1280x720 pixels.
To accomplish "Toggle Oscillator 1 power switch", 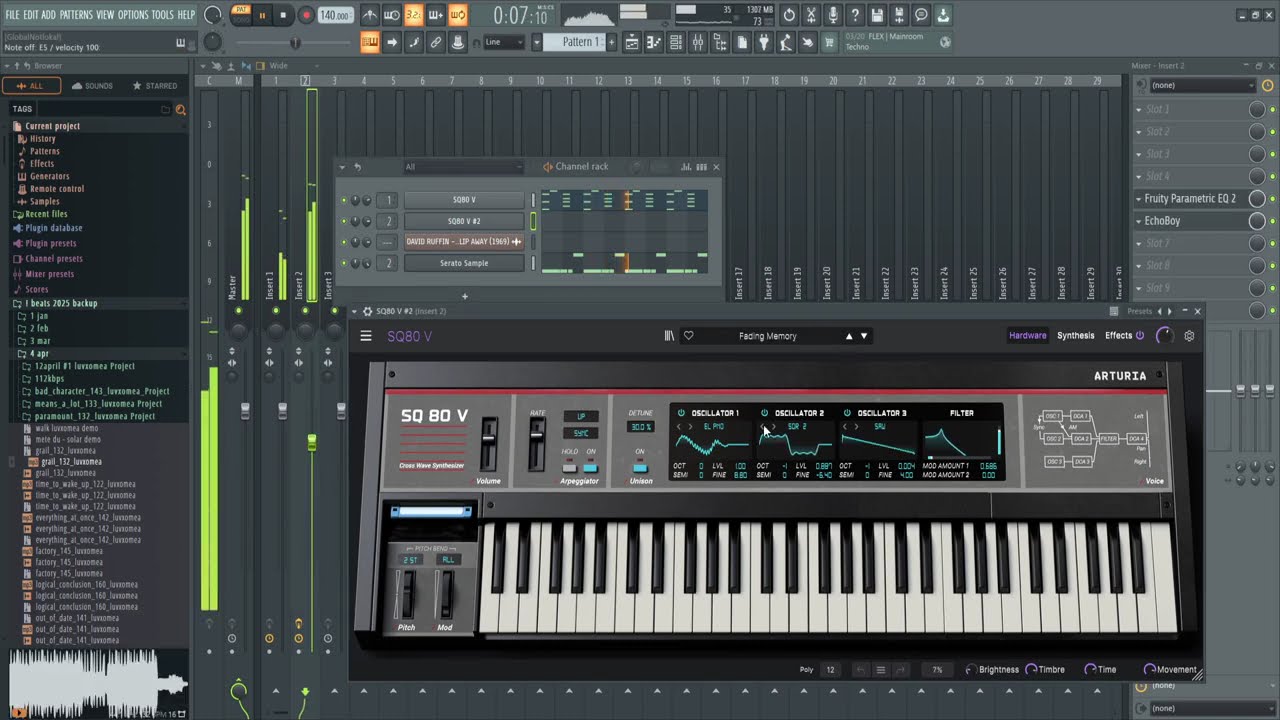I will pos(681,413).
